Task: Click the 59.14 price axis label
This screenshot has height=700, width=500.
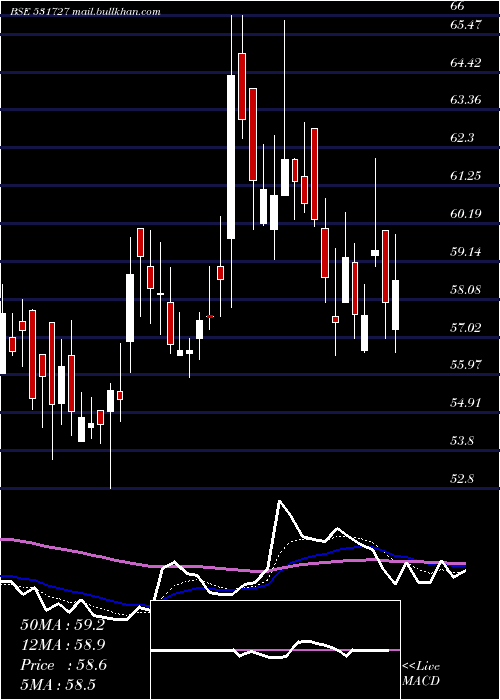Action: tap(466, 252)
